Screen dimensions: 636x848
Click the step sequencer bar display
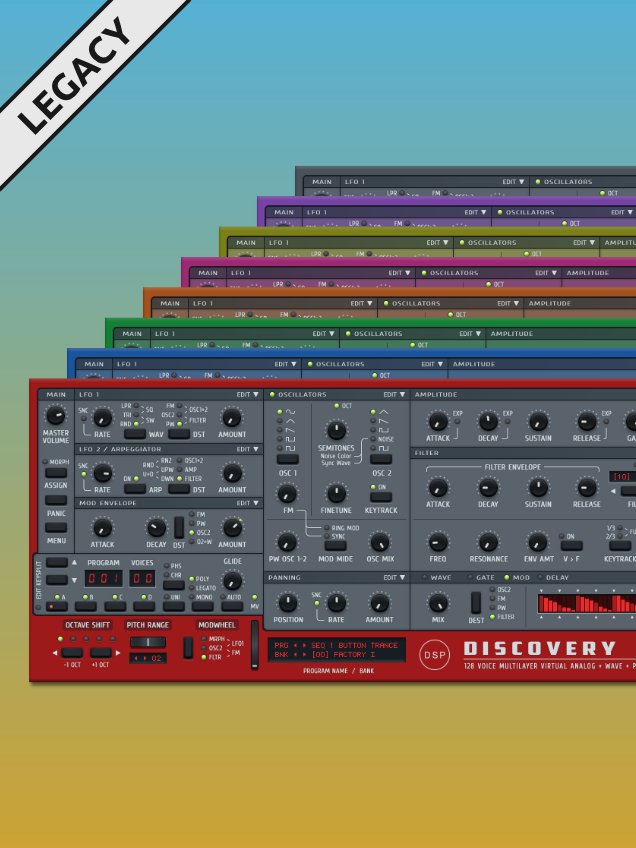587,603
